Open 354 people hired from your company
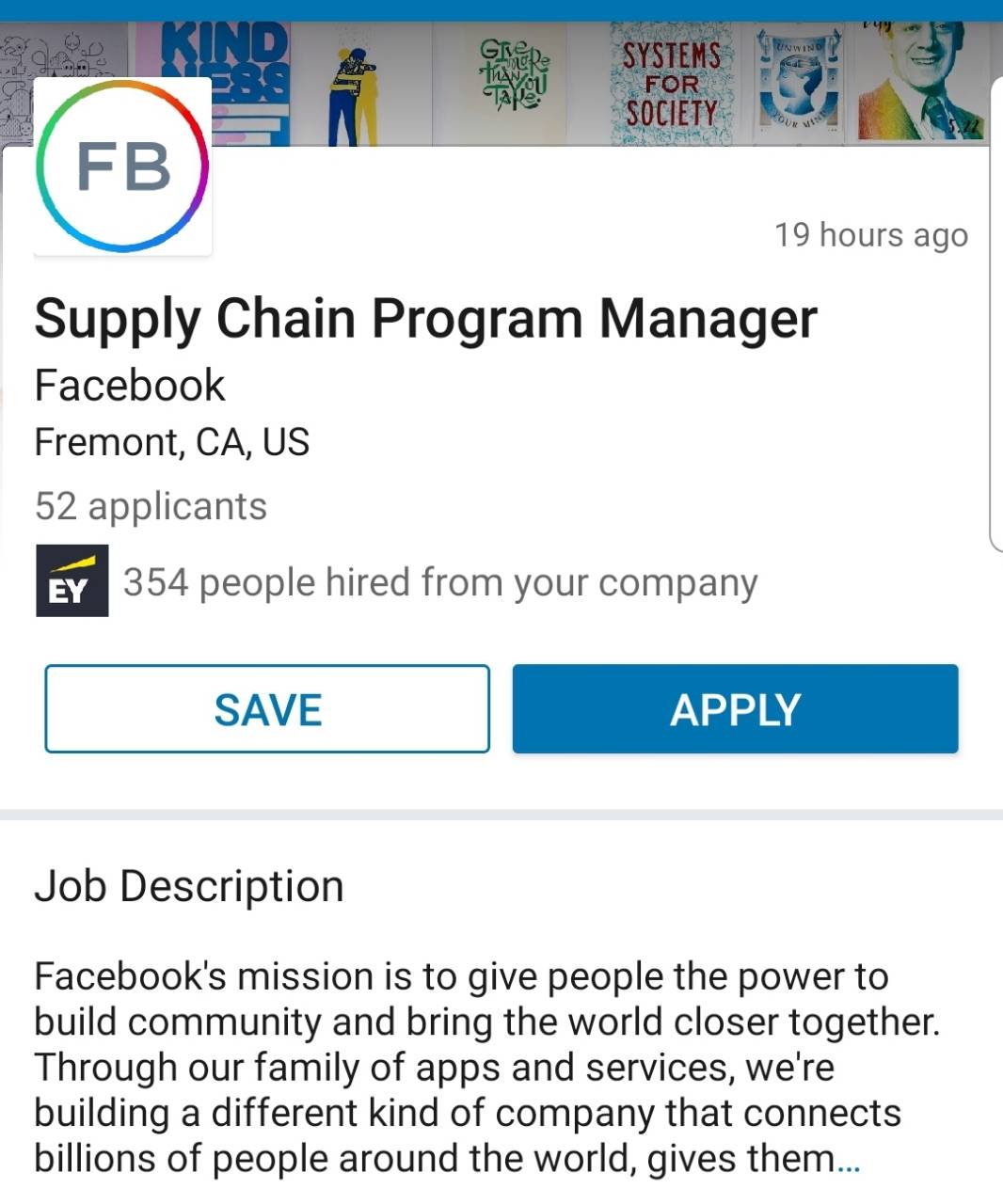 pyautogui.click(x=440, y=582)
